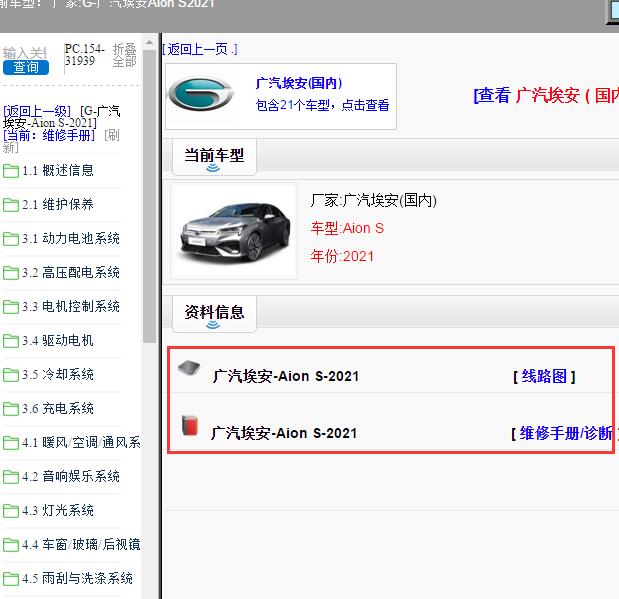This screenshot has width=619, height=599.
Task: Open folder icon for 4.5 雨刮与洗涤系统
Action: tap(11, 579)
